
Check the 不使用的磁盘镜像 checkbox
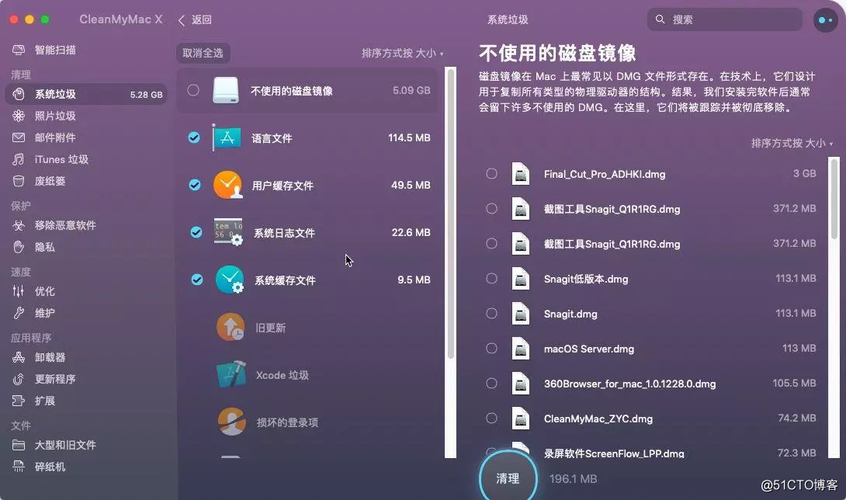[193, 90]
